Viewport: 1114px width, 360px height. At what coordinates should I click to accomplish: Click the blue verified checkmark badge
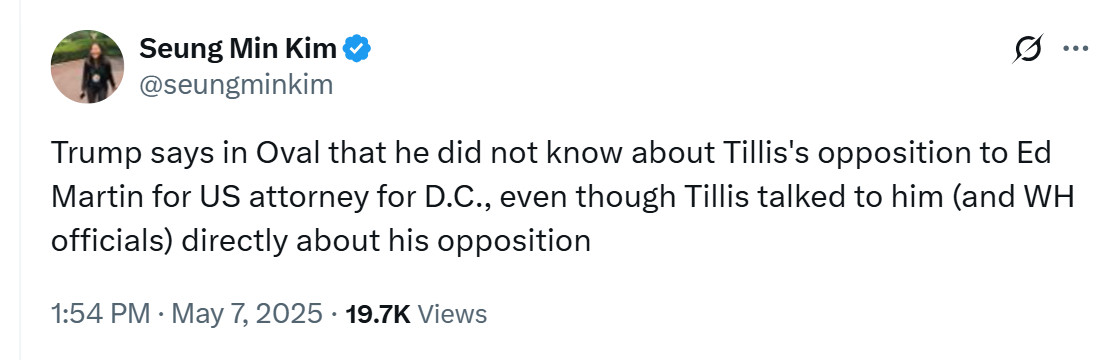(x=356, y=49)
